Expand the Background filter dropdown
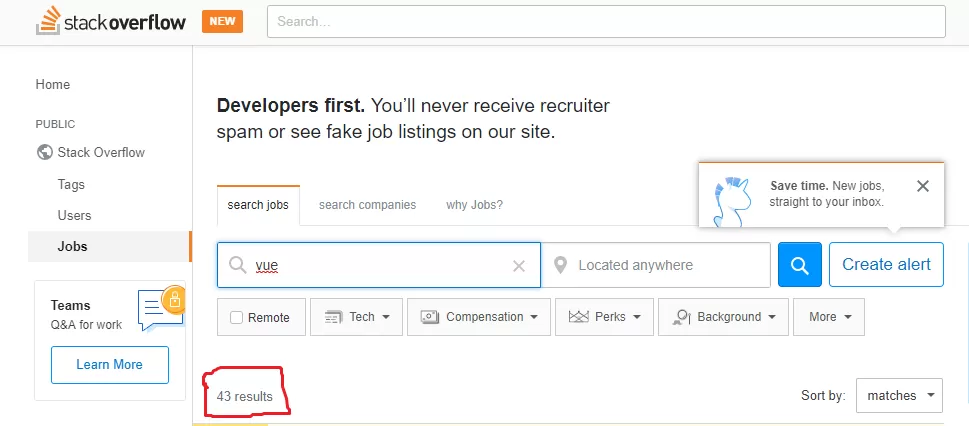The height and width of the screenshot is (426, 969). (723, 317)
